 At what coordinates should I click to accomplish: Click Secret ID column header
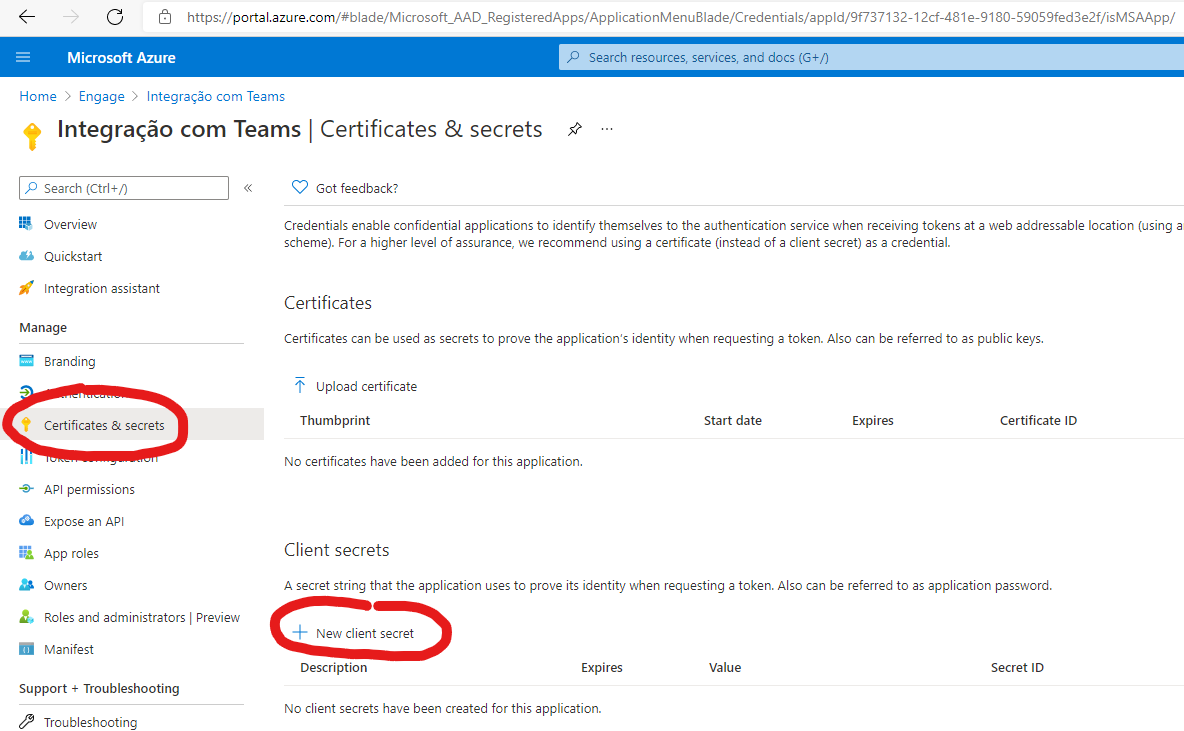tap(1017, 668)
